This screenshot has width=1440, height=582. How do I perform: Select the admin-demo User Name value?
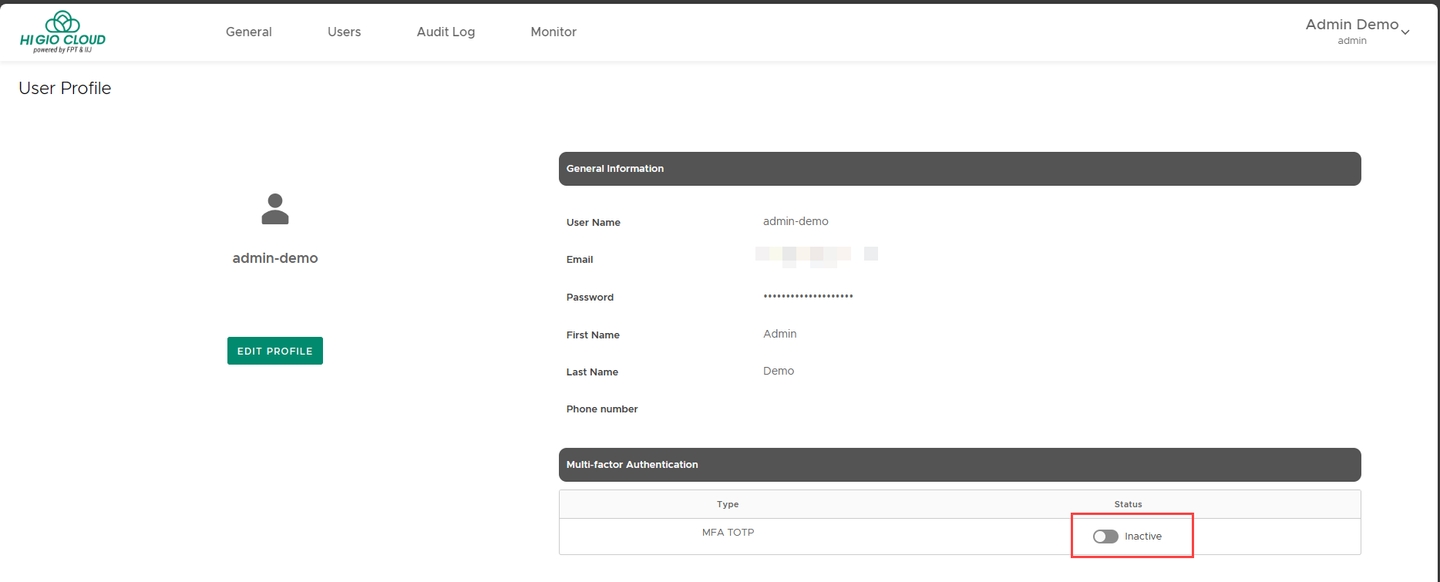[795, 221]
